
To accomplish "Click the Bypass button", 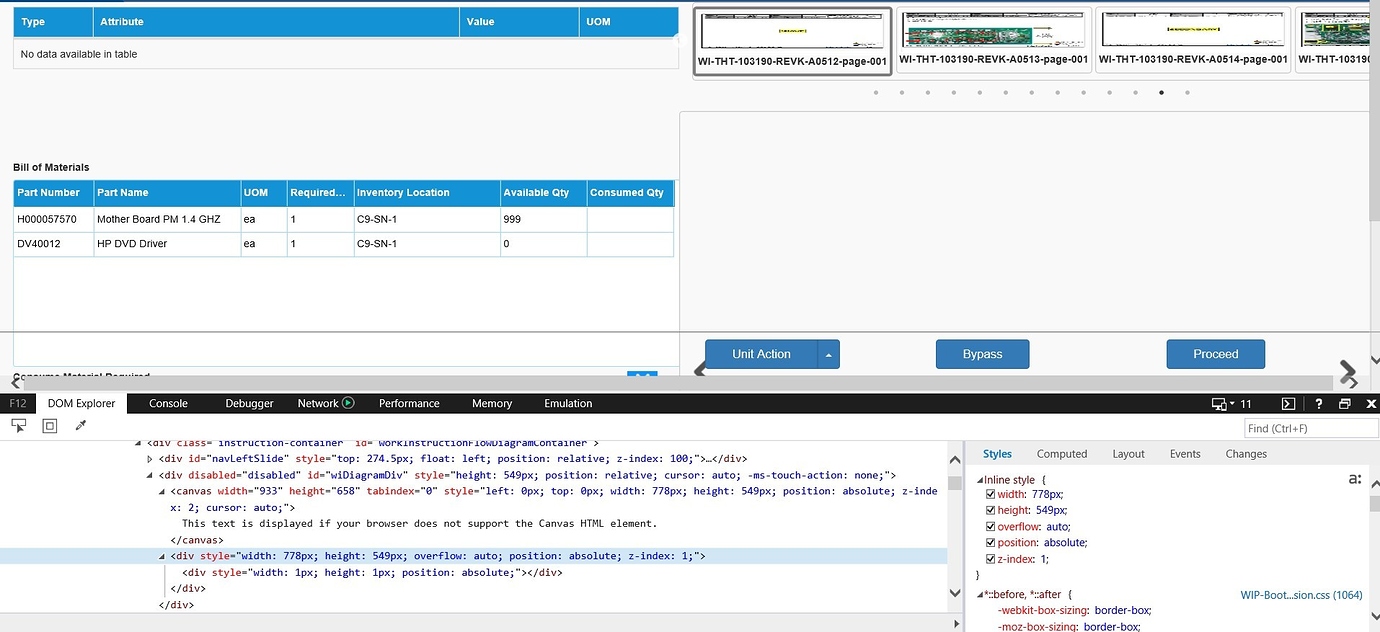I will (x=982, y=354).
